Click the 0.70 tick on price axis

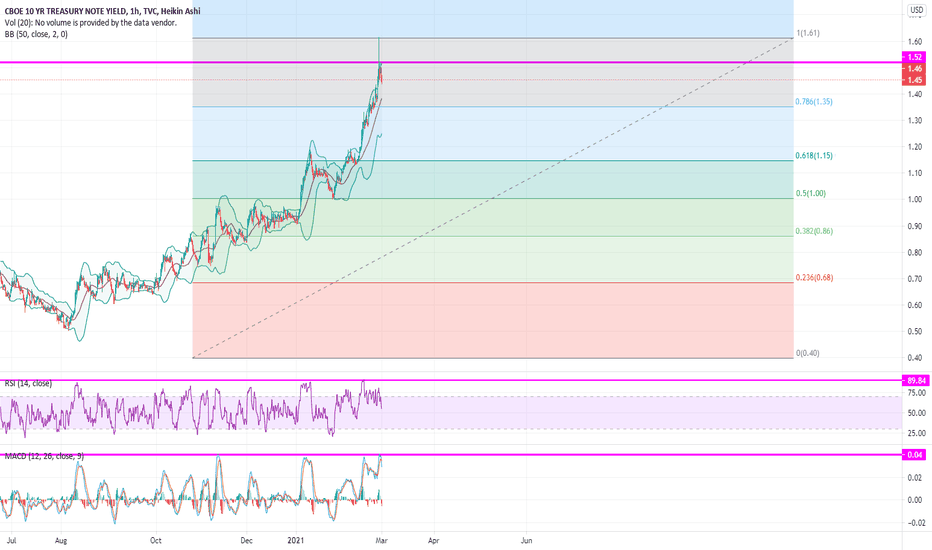(915, 279)
